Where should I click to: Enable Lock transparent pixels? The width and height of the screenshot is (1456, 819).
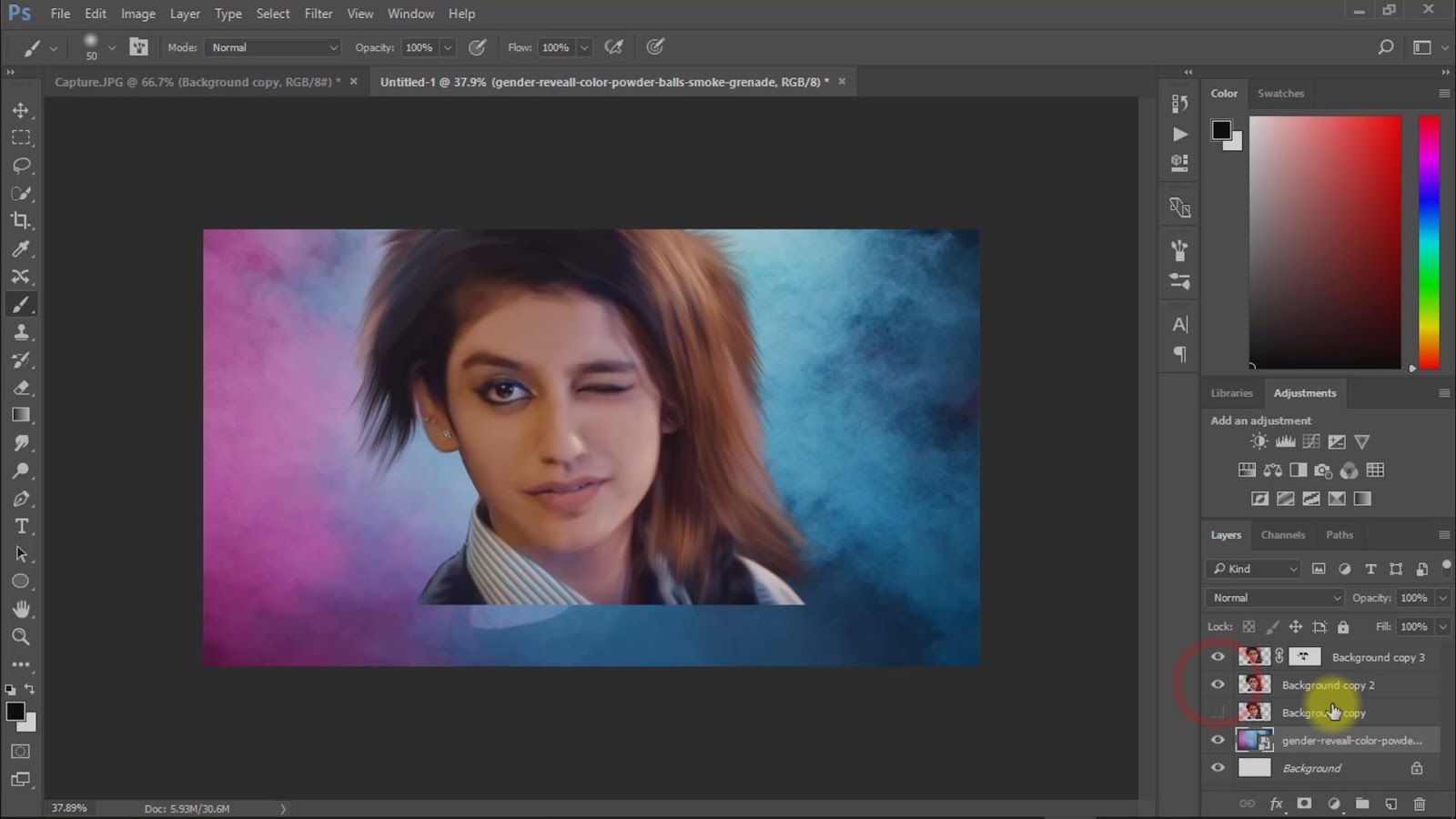(1248, 627)
